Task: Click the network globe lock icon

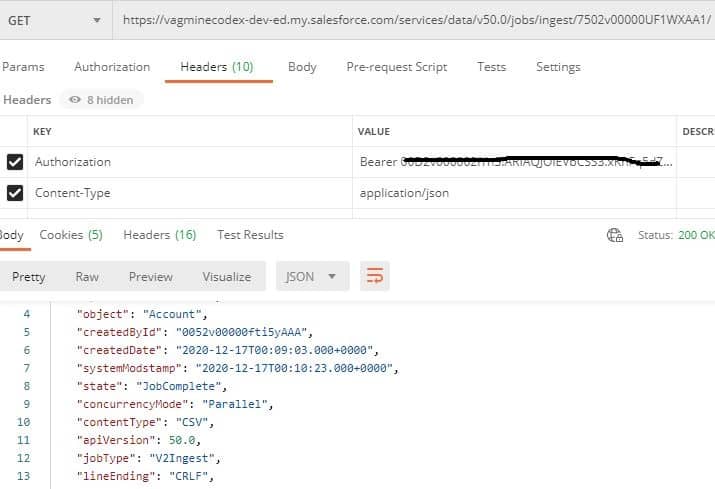Action: pyautogui.click(x=615, y=235)
